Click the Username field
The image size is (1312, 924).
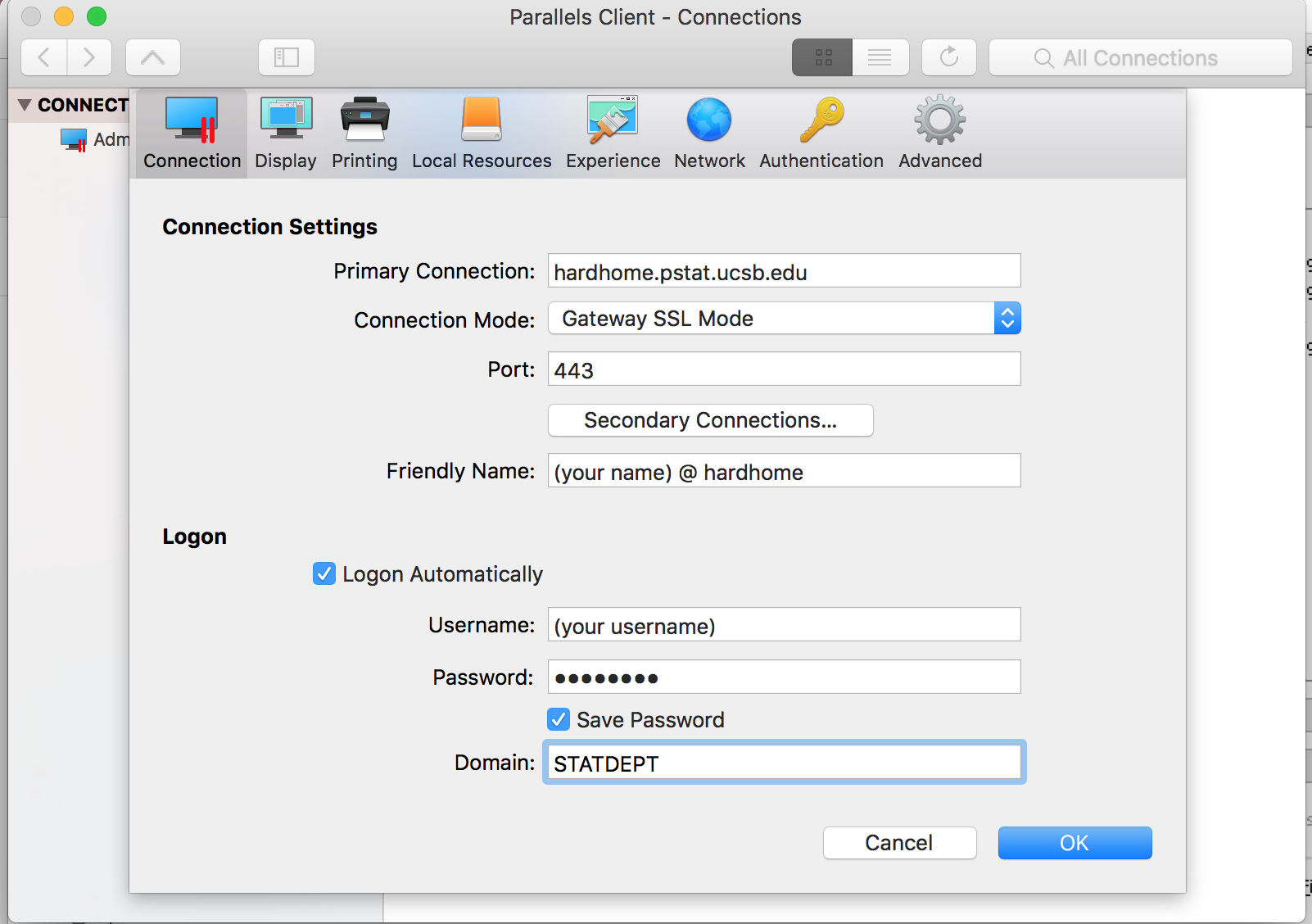784,624
